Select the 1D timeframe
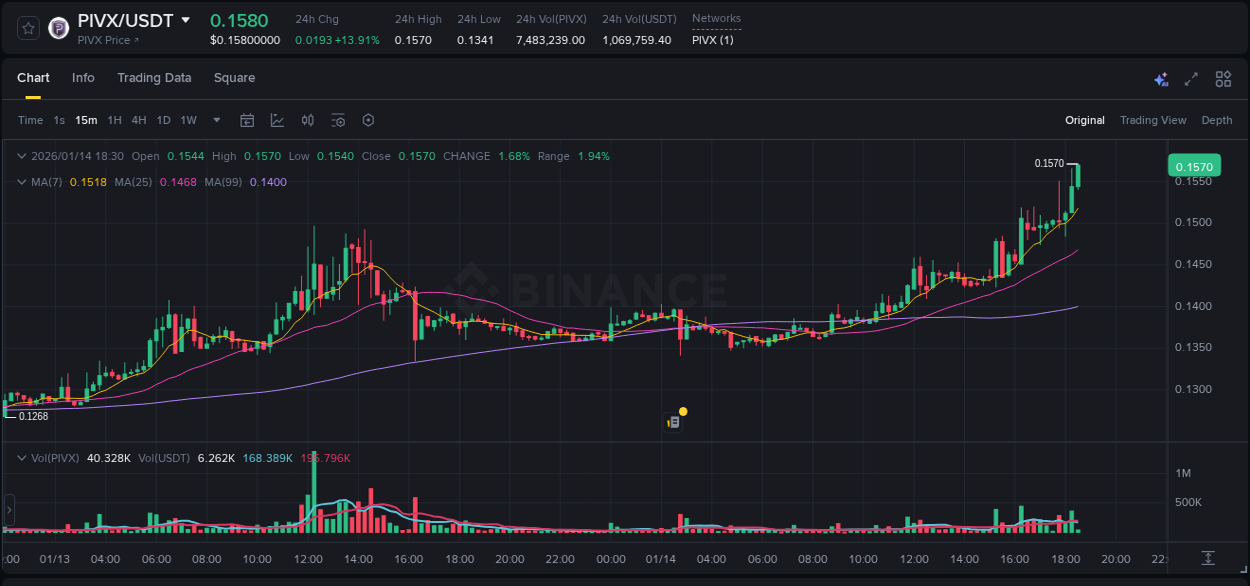 pyautogui.click(x=163, y=120)
